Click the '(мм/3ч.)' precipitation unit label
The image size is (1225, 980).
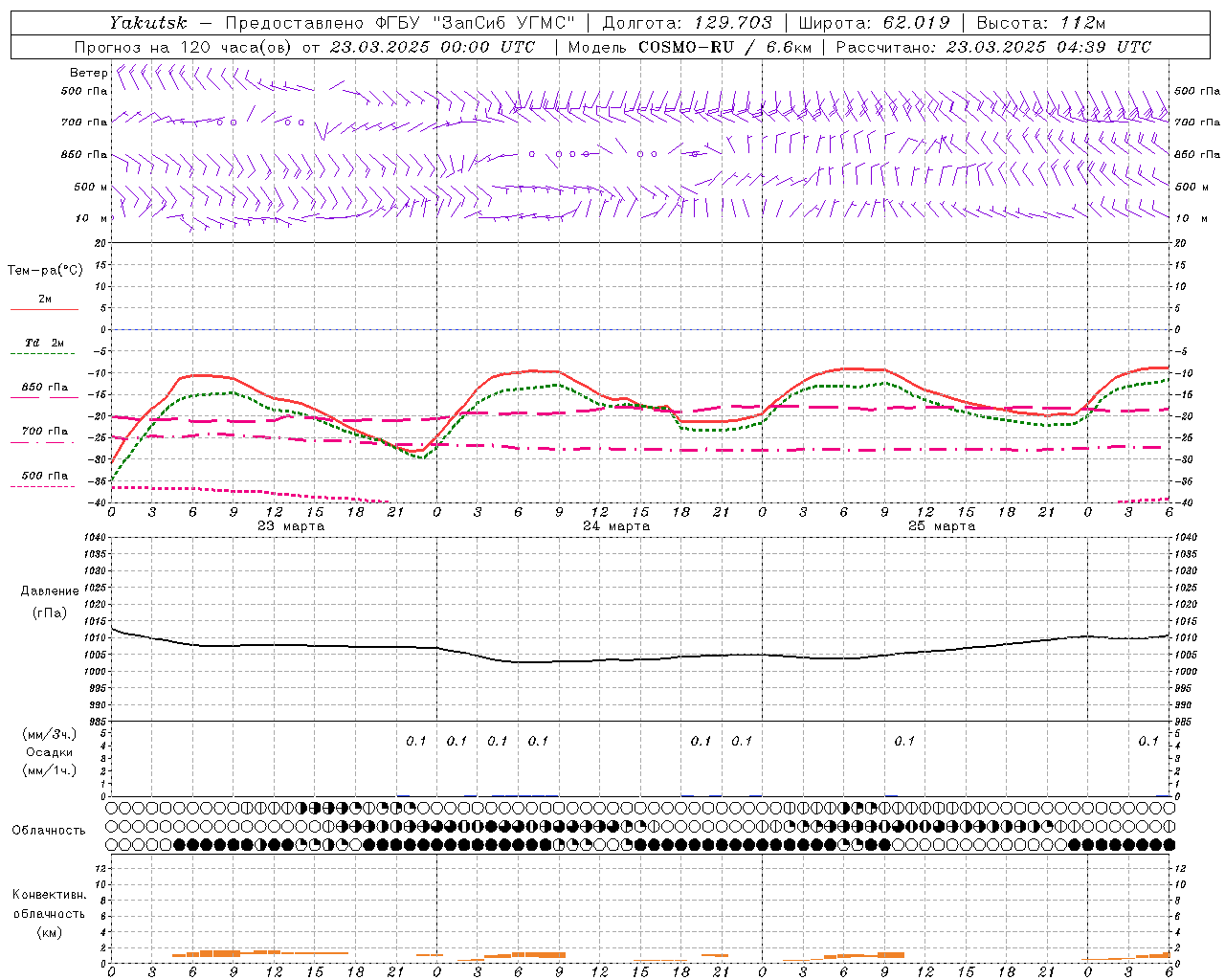49,734
